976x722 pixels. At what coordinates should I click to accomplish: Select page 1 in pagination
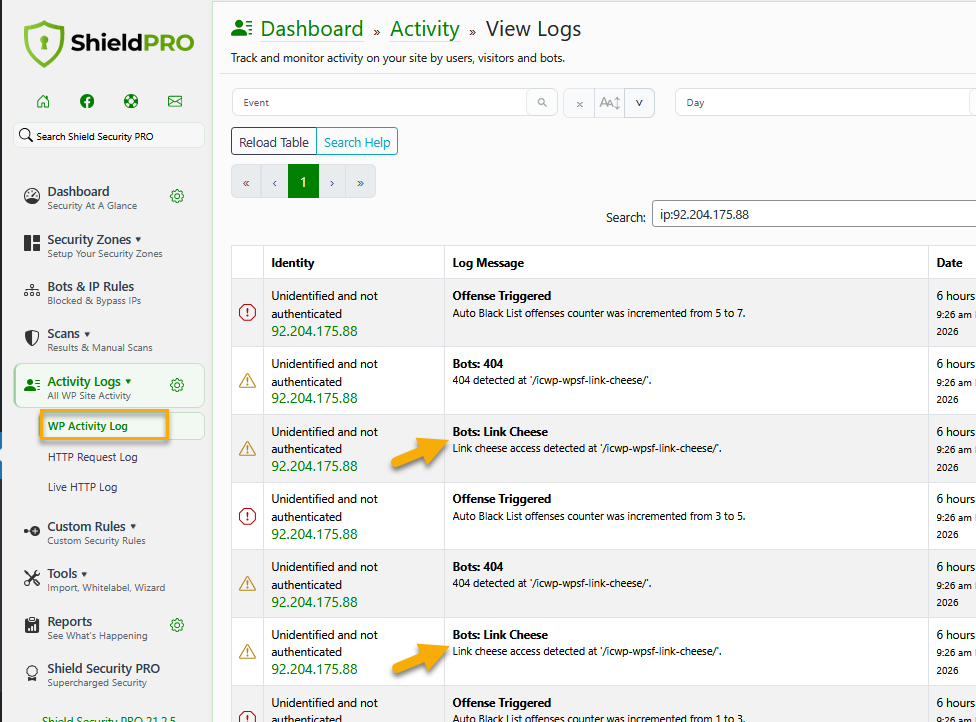click(x=304, y=182)
